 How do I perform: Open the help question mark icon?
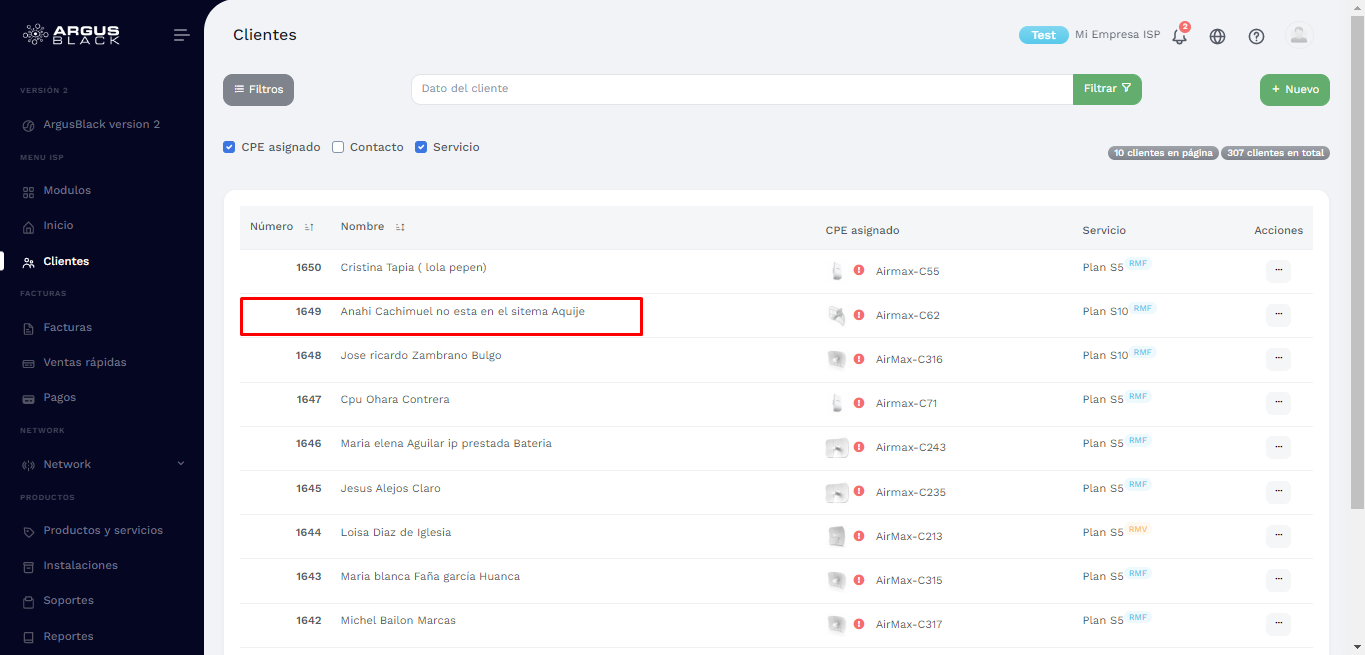coord(1256,36)
